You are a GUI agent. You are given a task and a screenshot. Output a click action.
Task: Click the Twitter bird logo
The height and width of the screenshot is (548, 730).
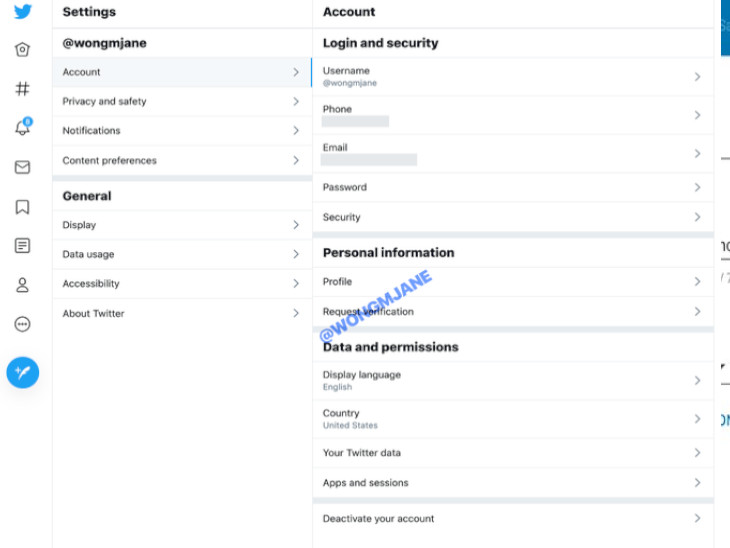coord(23,12)
